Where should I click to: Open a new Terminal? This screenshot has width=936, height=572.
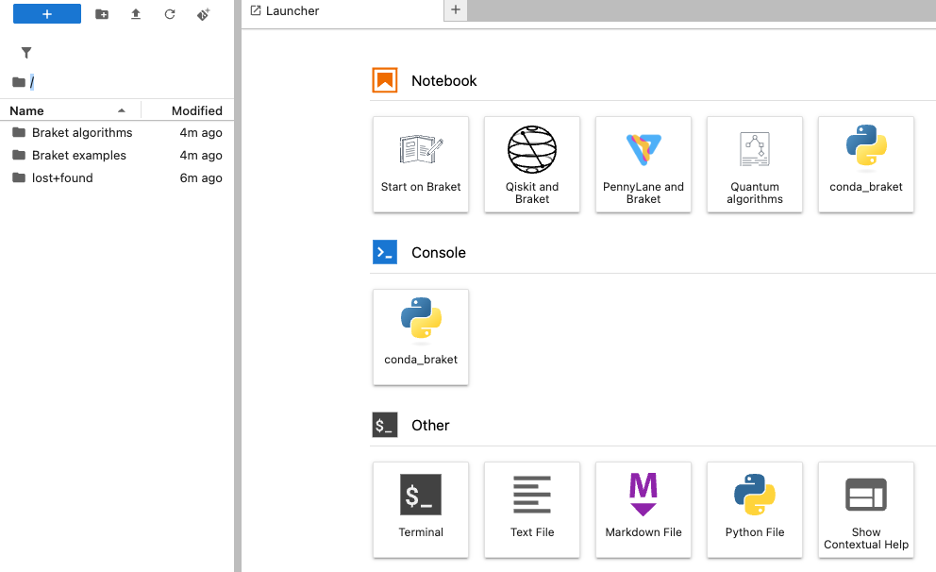click(421, 509)
